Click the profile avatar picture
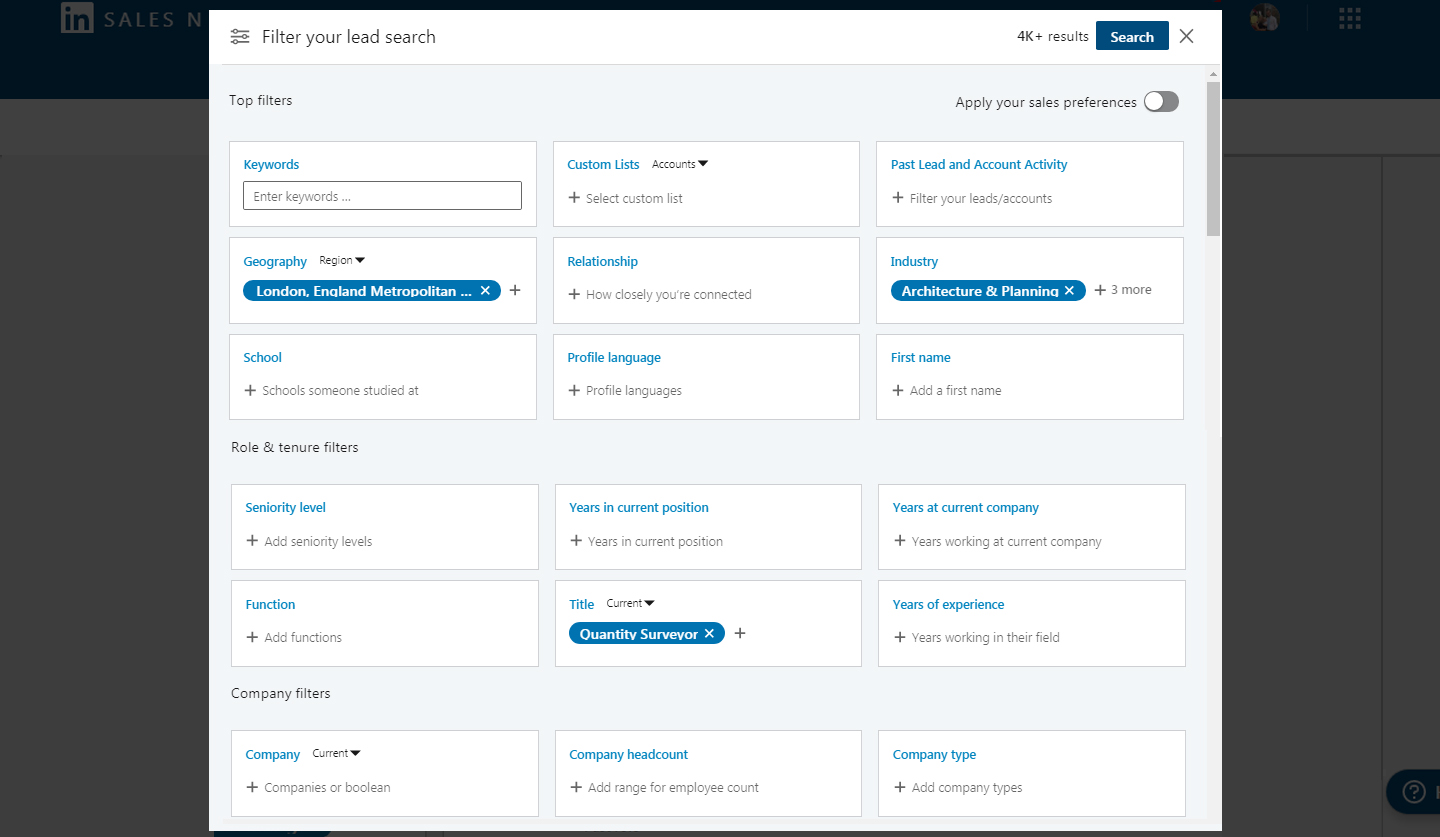Viewport: 1440px width, 837px height. pos(1265,18)
